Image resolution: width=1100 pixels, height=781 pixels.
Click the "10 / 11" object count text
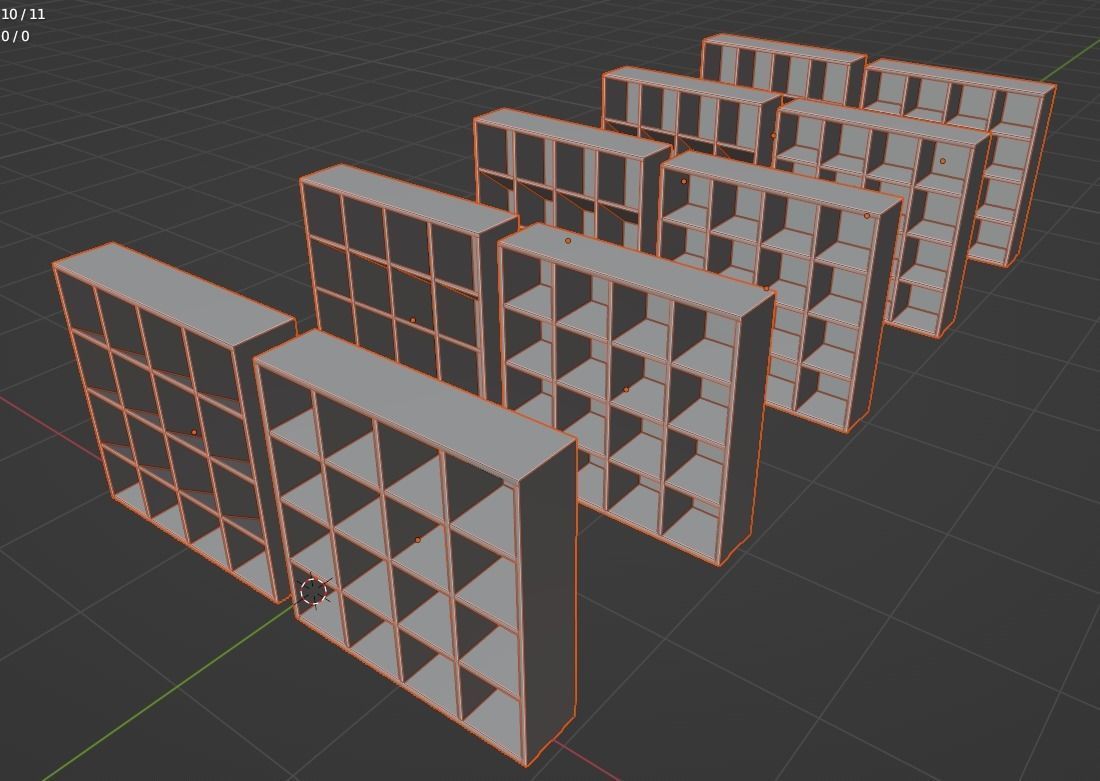(x=23, y=14)
